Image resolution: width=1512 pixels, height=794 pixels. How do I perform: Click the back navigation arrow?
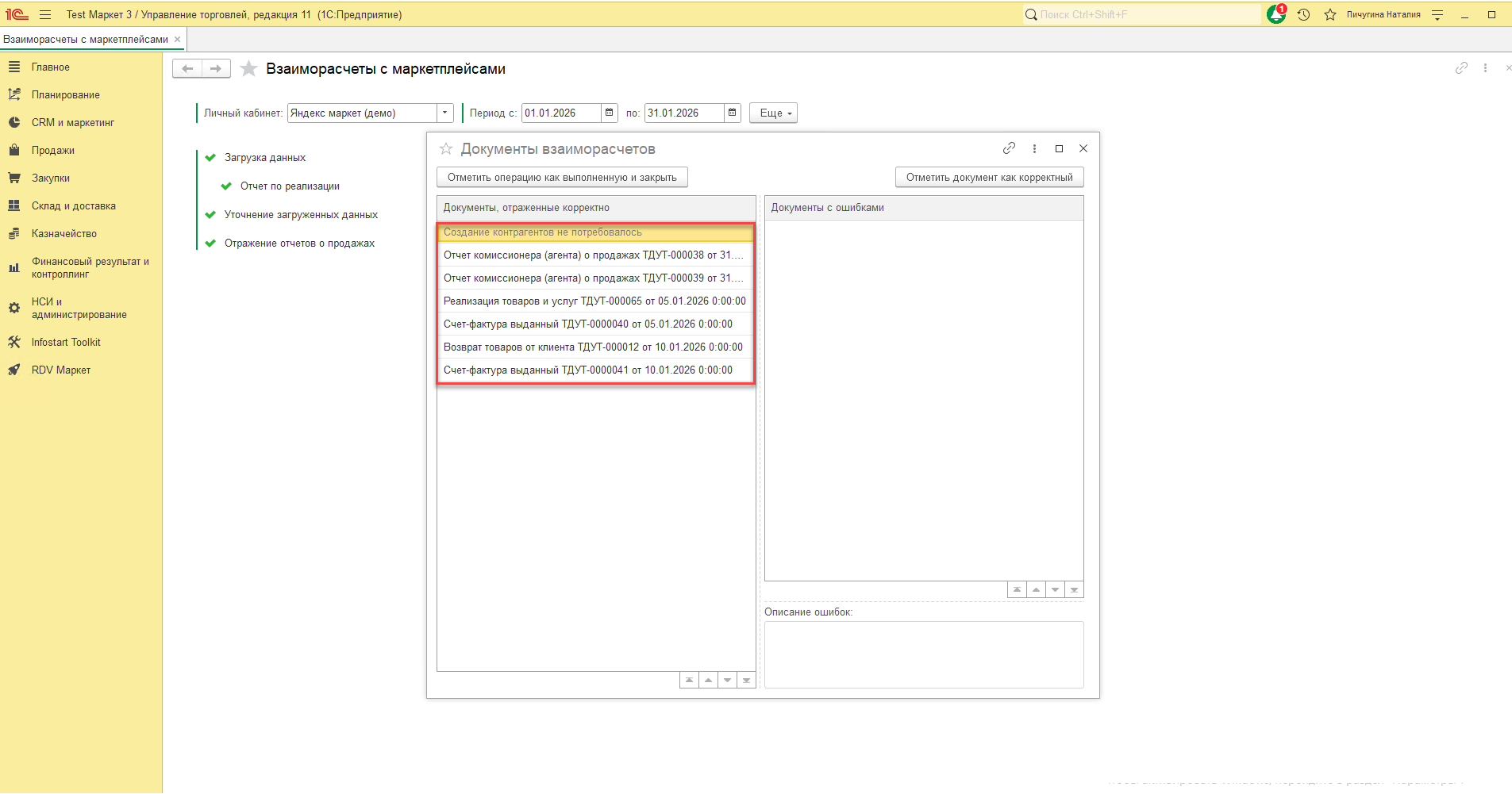click(187, 69)
